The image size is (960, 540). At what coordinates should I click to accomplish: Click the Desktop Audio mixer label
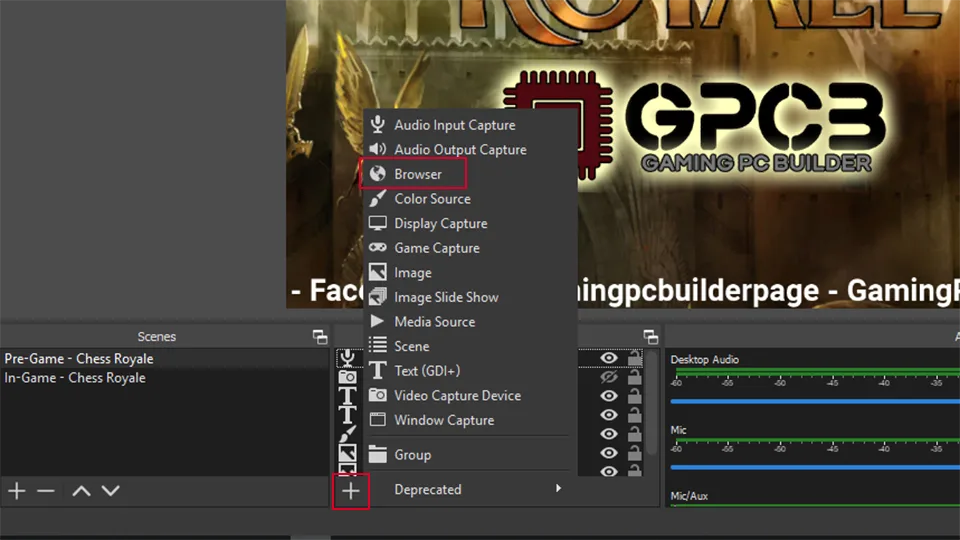(x=704, y=359)
